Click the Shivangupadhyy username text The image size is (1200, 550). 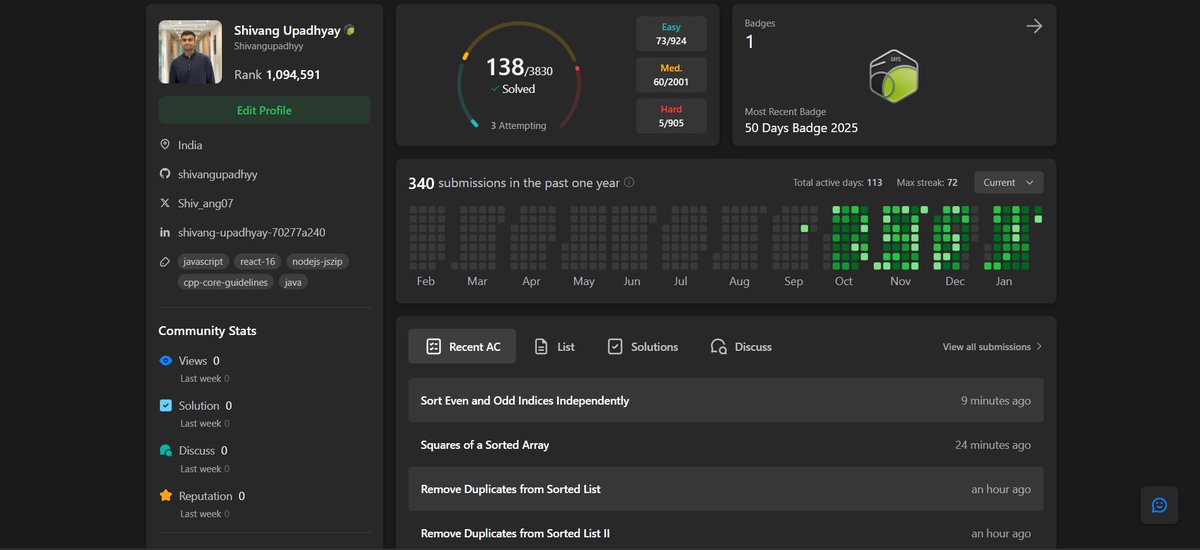(269, 46)
